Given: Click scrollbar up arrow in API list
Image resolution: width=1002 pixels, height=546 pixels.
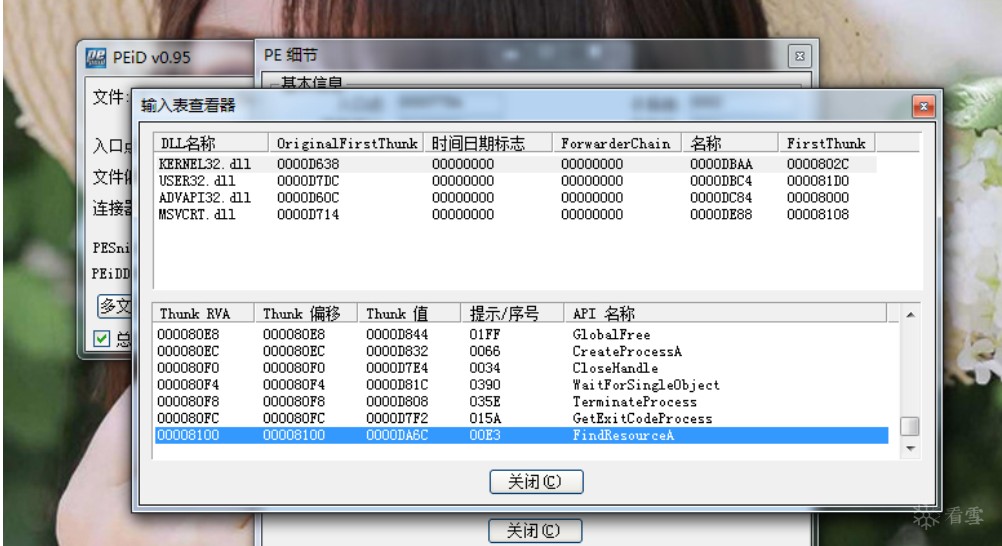Looking at the screenshot, I should click(910, 315).
